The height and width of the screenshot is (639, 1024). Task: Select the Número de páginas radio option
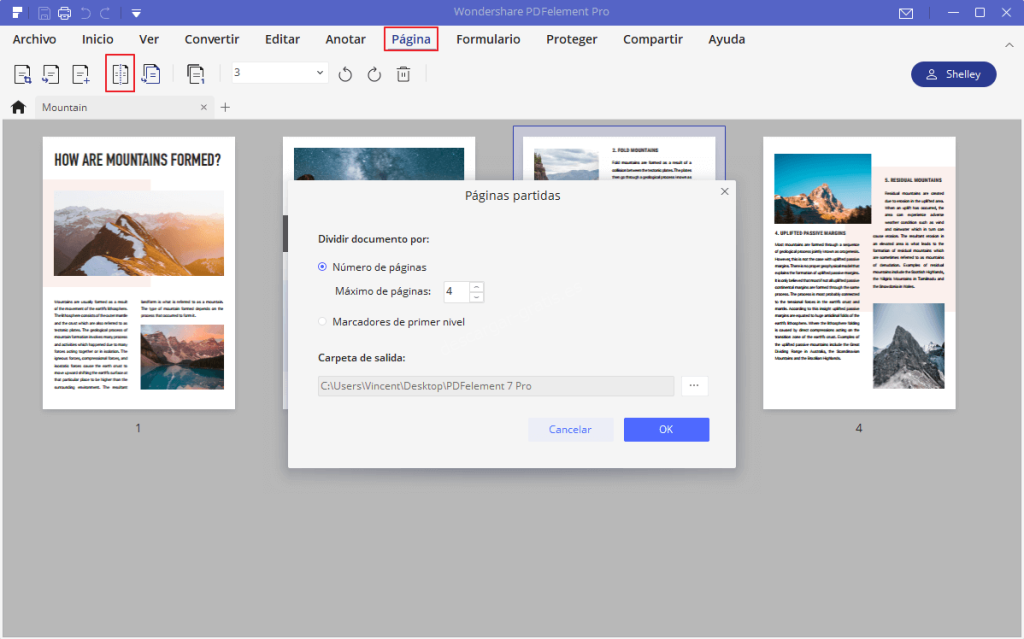coord(322,267)
